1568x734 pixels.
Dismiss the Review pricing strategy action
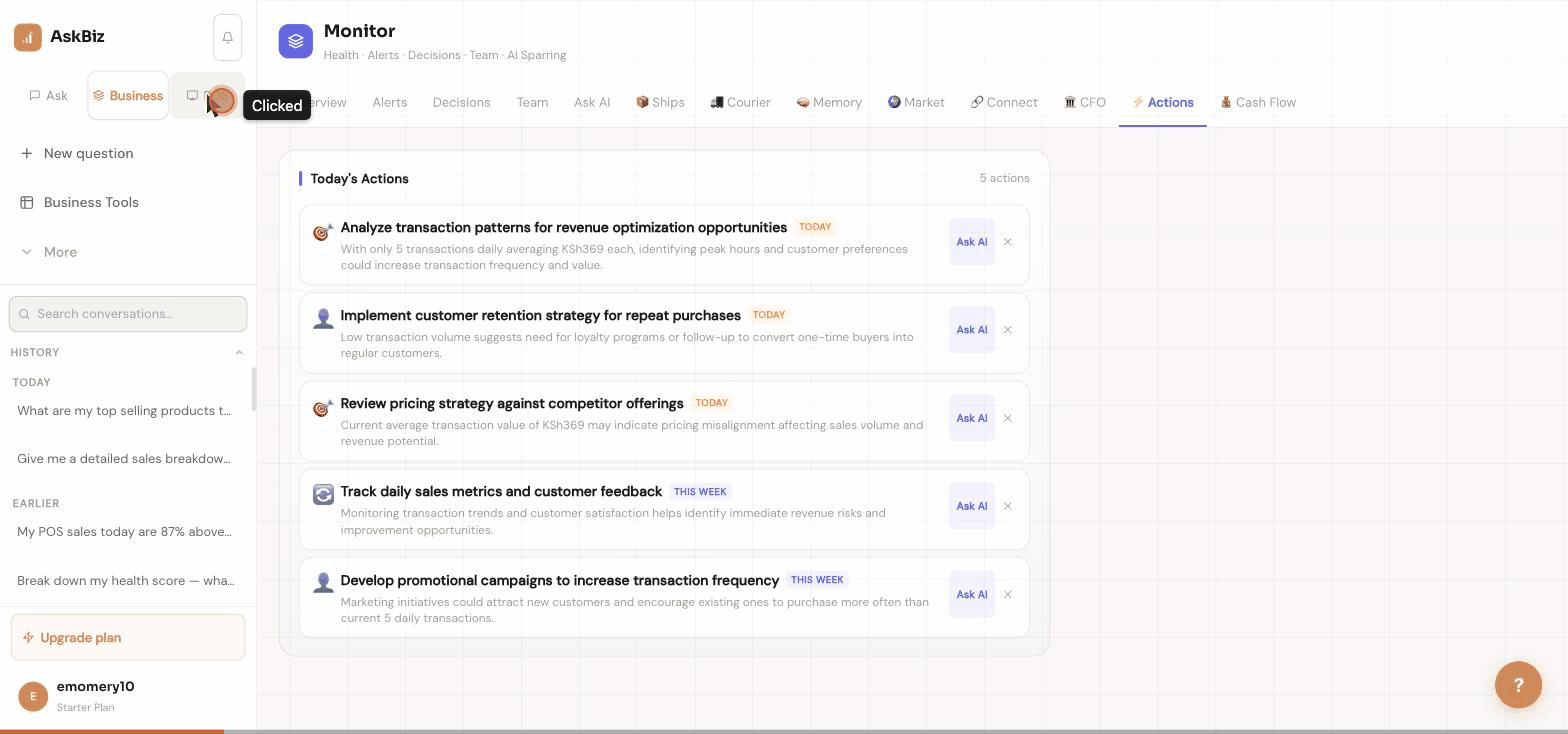pos(1008,418)
